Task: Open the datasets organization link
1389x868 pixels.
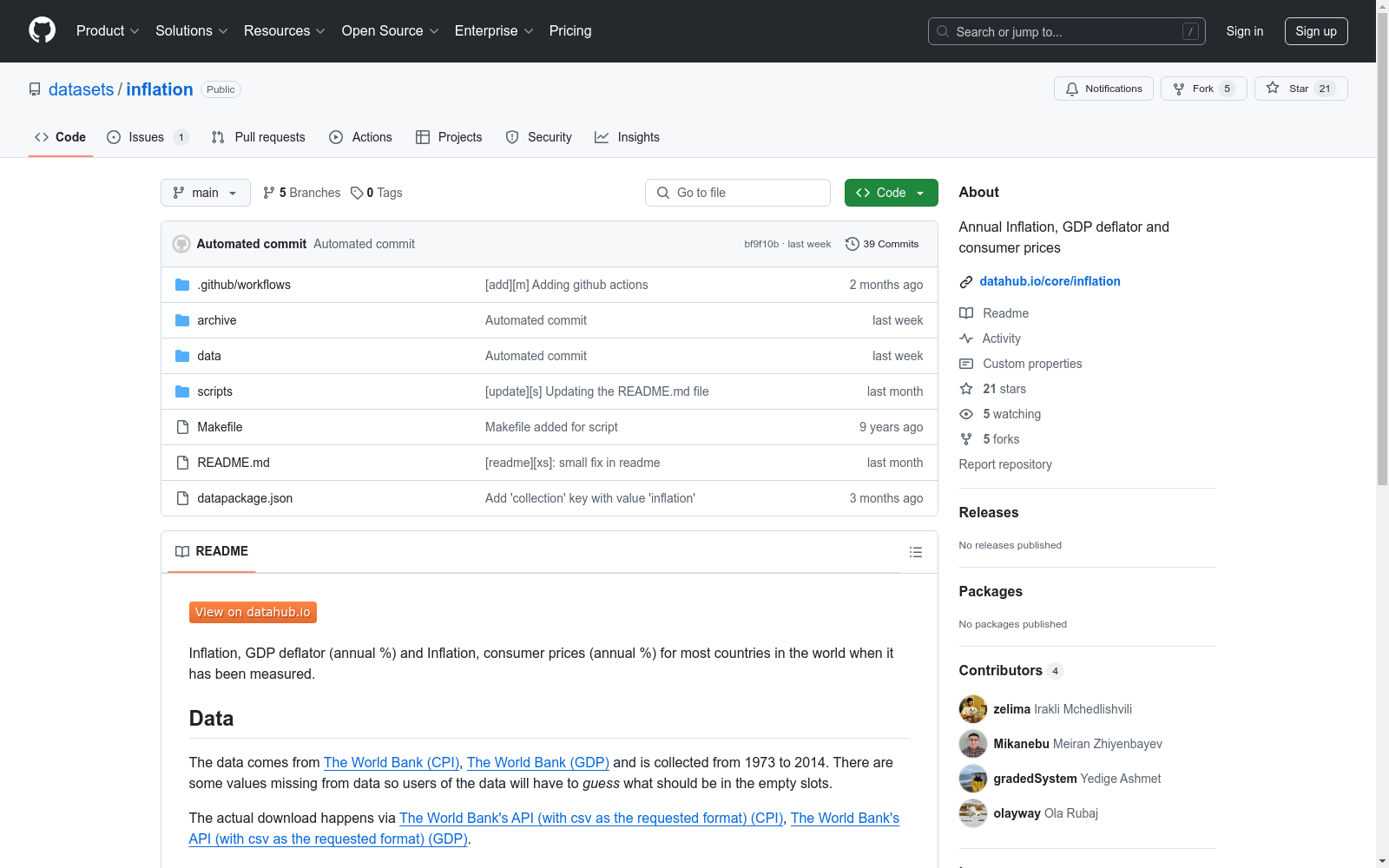Action: coord(81,89)
